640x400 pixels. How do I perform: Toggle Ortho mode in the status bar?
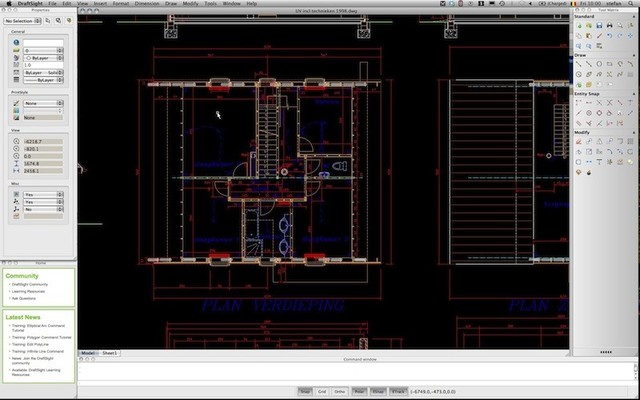(340, 391)
